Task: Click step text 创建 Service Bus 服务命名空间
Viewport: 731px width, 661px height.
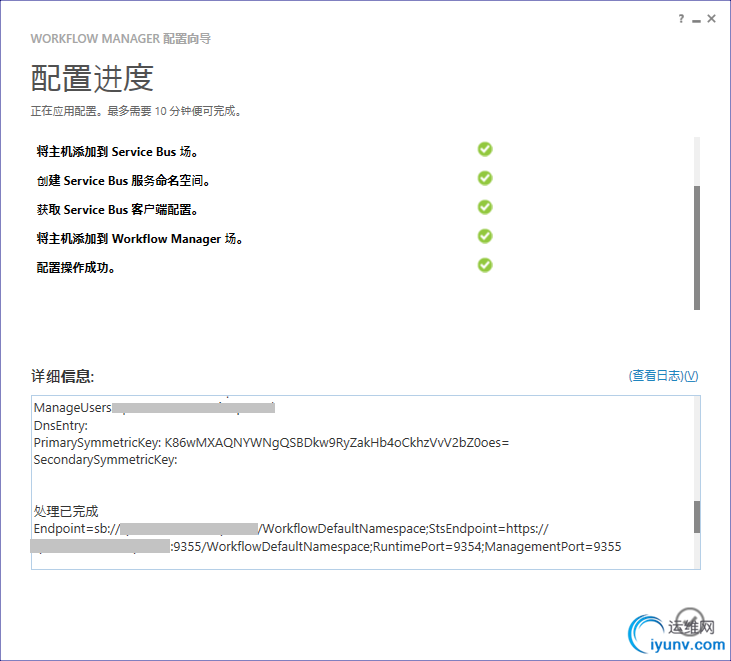Action: click(x=123, y=181)
